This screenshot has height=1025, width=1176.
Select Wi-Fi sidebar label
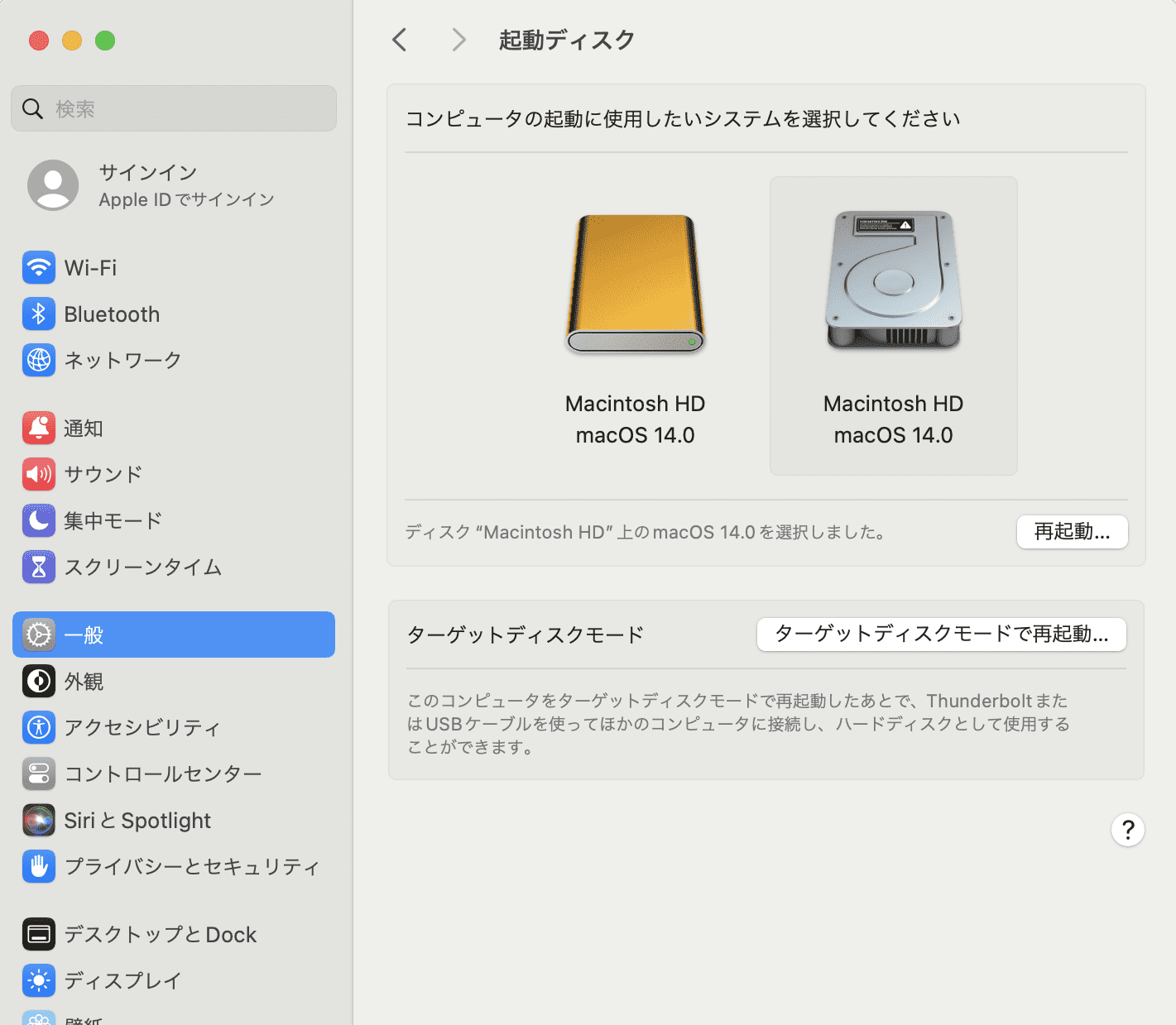[90, 268]
